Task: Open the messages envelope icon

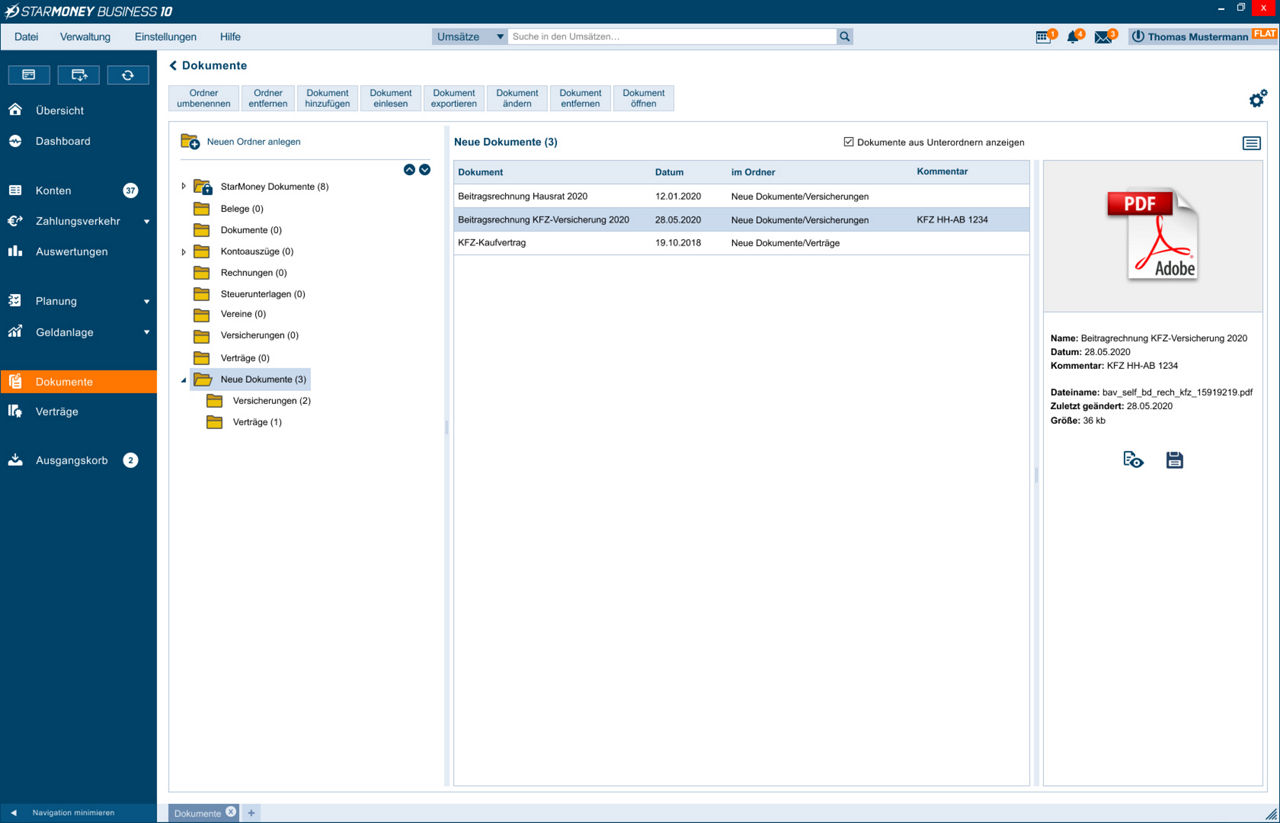Action: tap(1103, 37)
